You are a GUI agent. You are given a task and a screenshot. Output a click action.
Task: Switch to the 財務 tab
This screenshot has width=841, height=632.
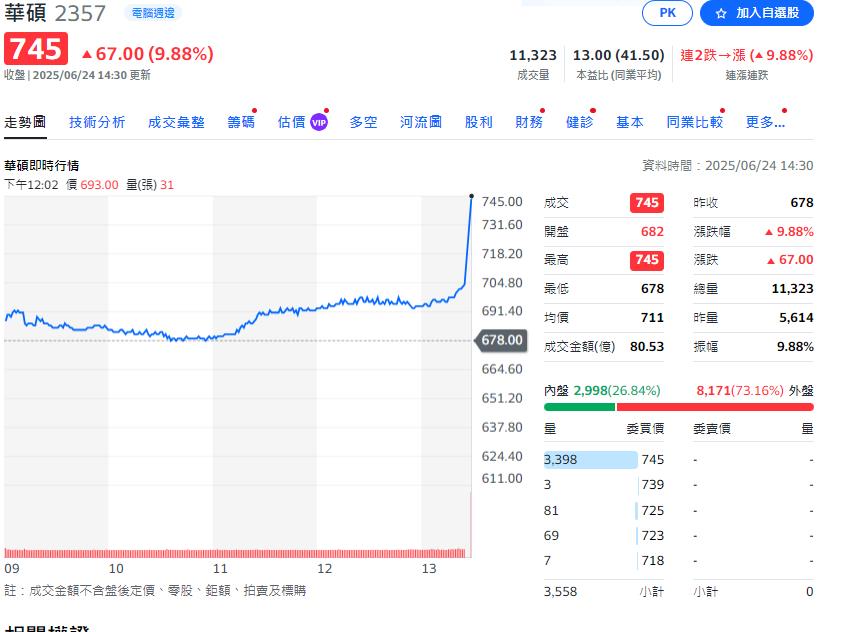[529, 122]
